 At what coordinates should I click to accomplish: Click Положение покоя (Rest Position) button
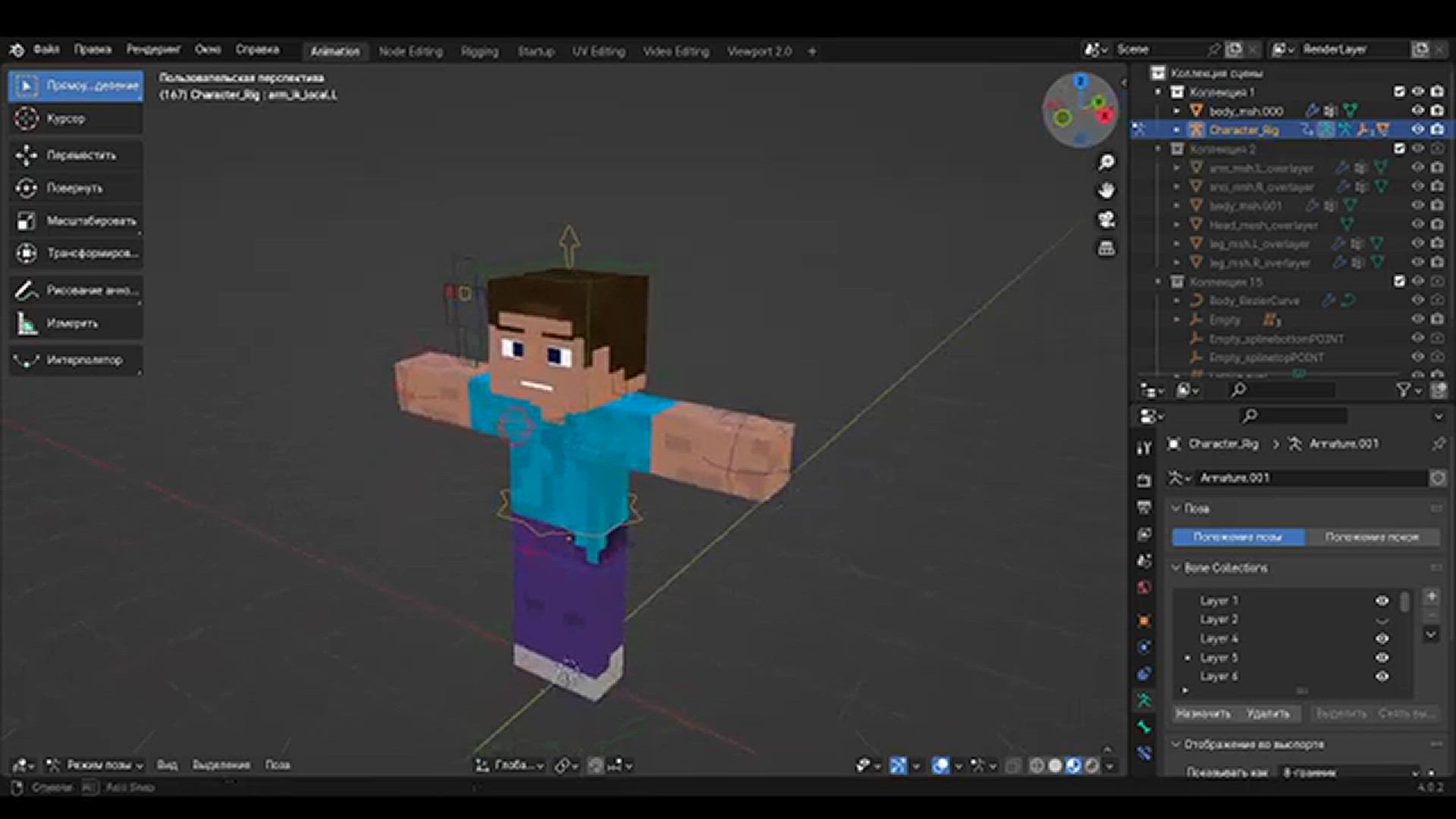click(1372, 537)
